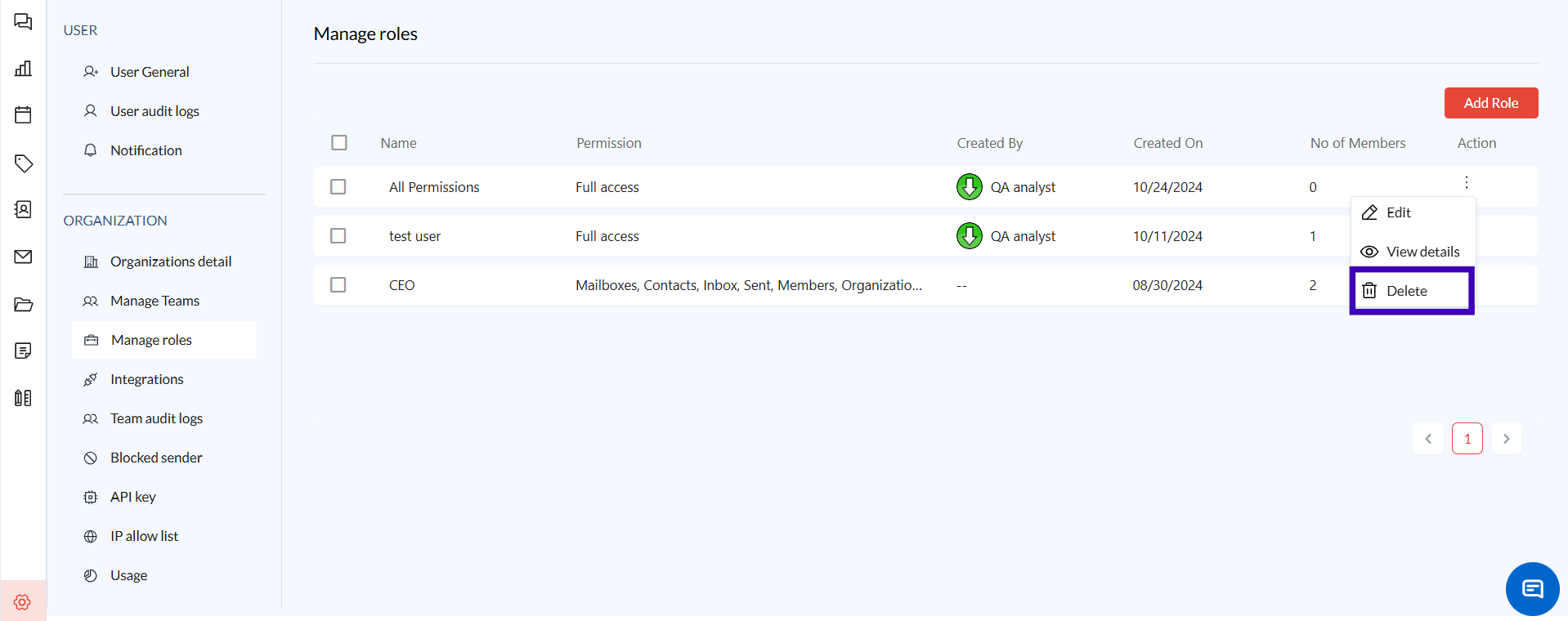1568x621 pixels.
Task: Open the mail envelope icon
Action: [23, 257]
